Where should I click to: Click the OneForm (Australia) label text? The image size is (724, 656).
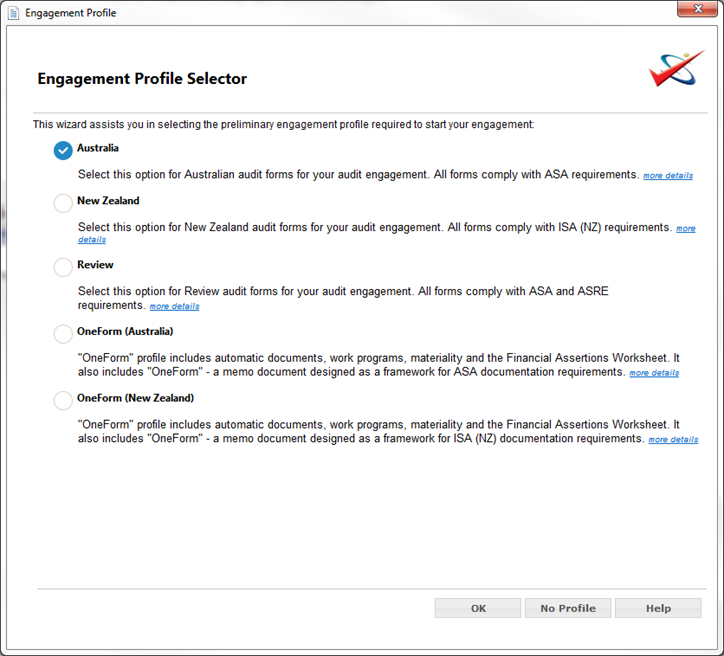point(125,331)
